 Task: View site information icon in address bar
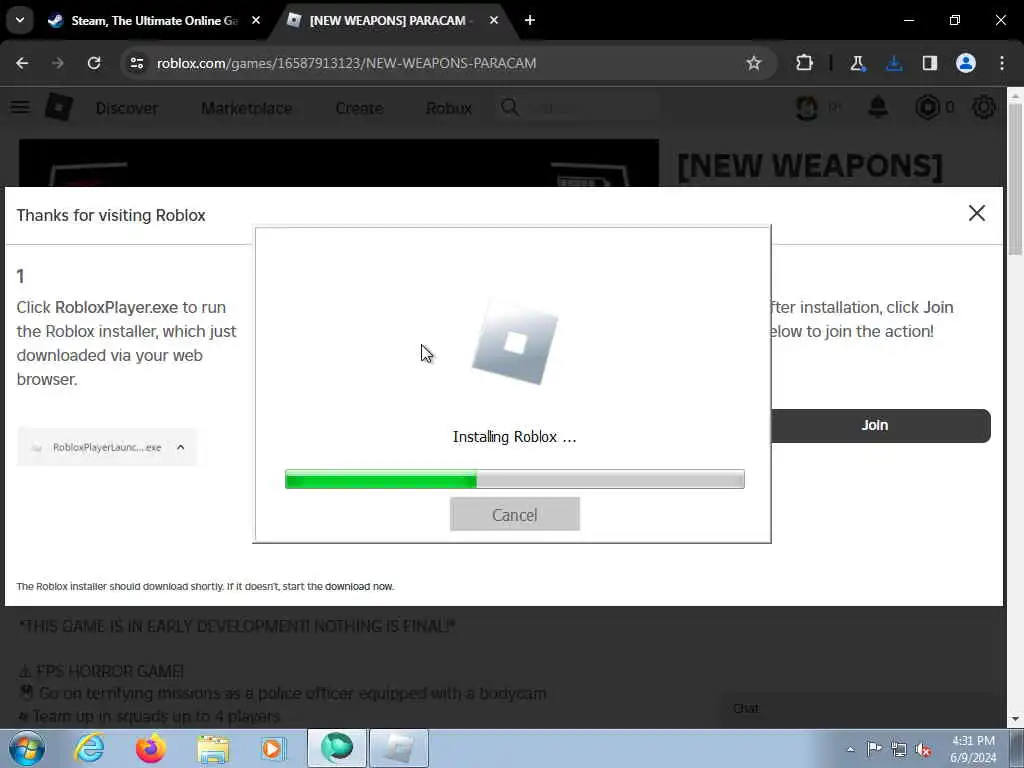coord(136,63)
